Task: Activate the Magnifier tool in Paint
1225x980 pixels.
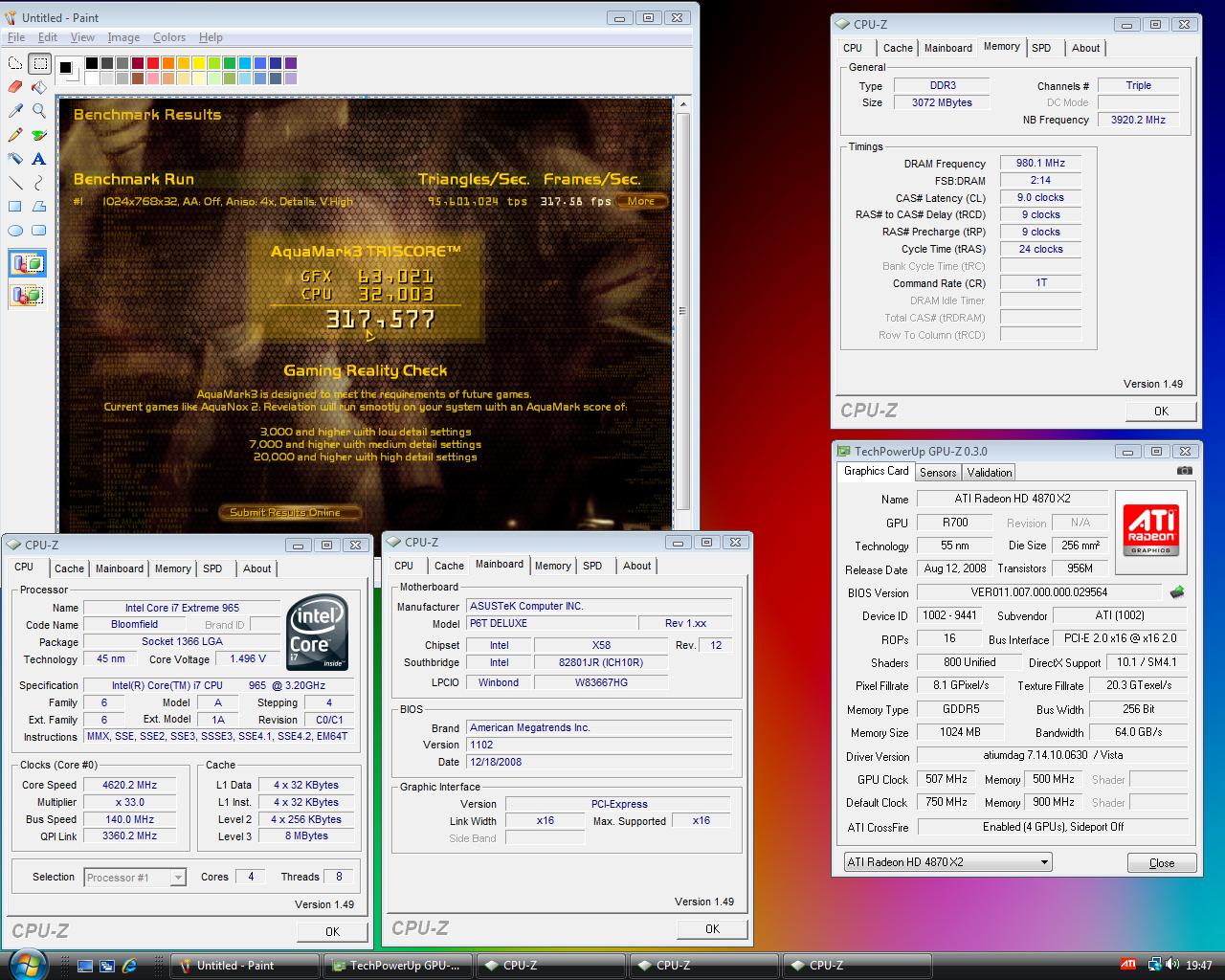Action: click(x=39, y=111)
